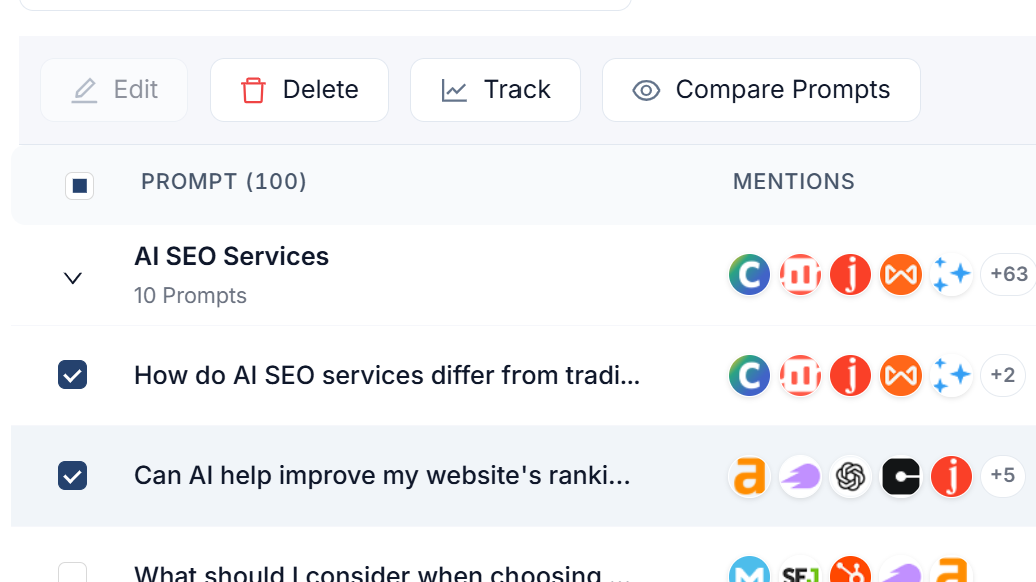Click the +2 mentions badge
Image resolution: width=1036 pixels, height=582 pixels.
[1002, 375]
